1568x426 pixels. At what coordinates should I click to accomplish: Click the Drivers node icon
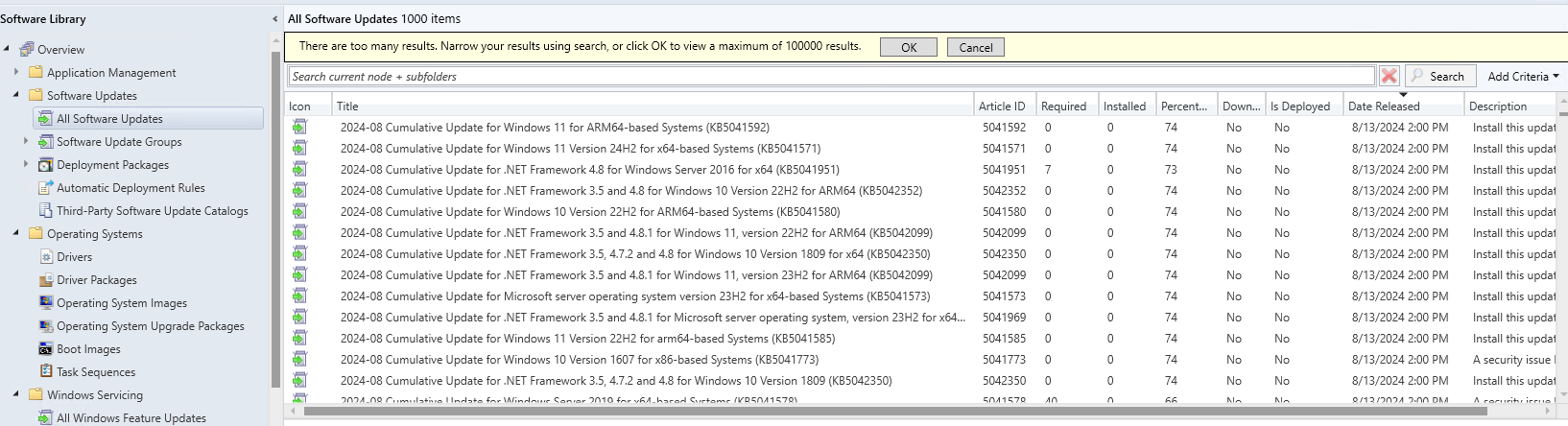(45, 256)
